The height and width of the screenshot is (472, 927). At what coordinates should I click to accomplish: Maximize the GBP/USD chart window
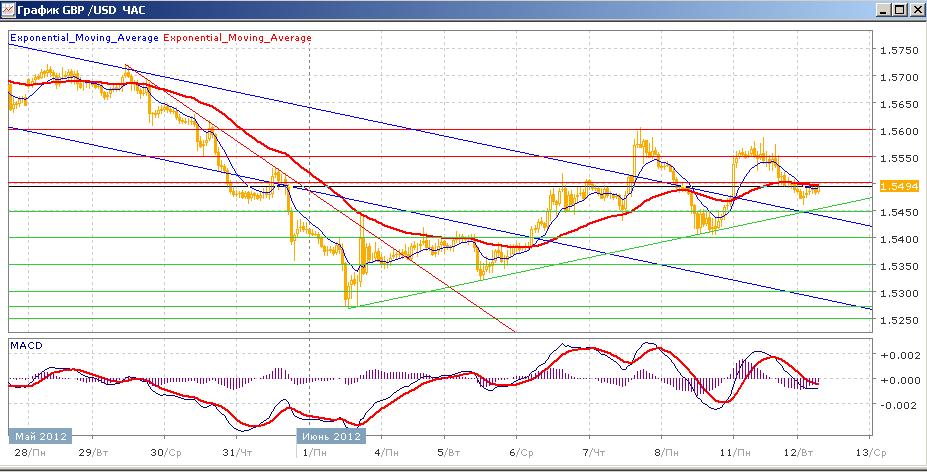click(x=899, y=9)
